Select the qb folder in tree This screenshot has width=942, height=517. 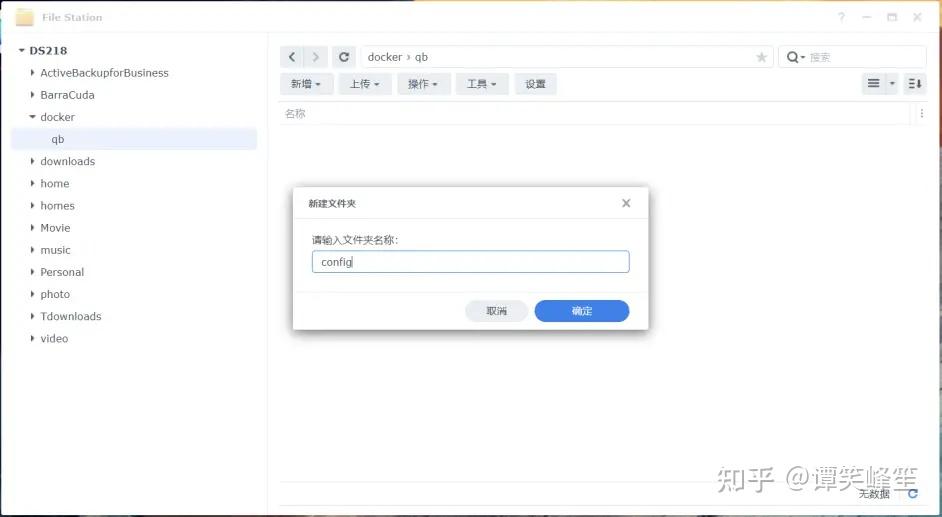pos(134,139)
